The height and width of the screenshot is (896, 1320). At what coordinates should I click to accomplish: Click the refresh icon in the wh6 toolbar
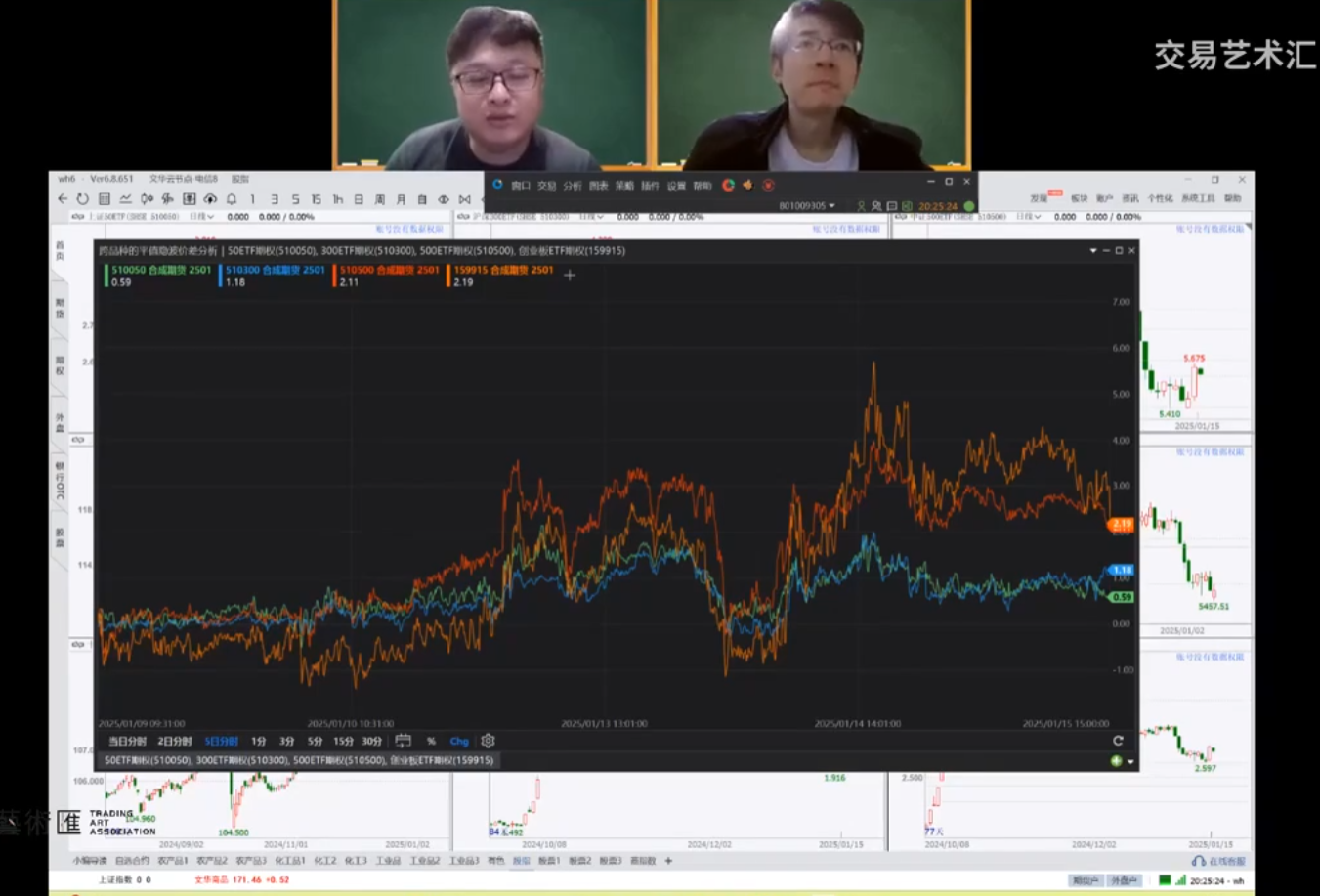(83, 199)
